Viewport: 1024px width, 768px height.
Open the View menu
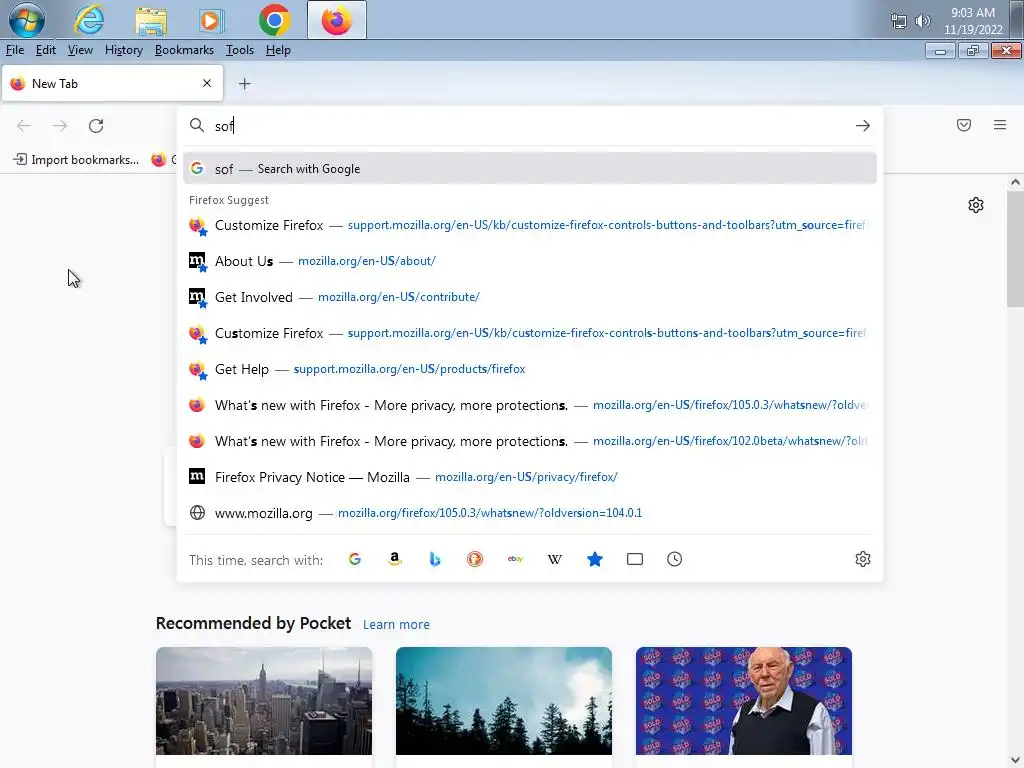80,50
